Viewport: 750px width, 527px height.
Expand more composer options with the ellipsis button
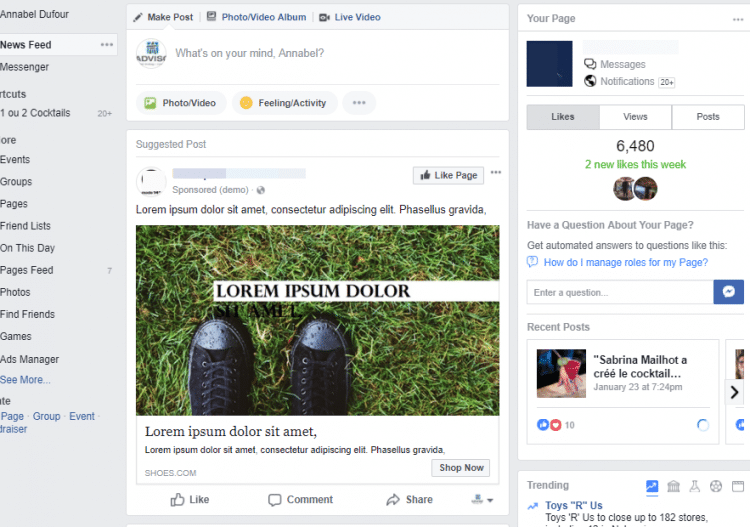(x=359, y=103)
